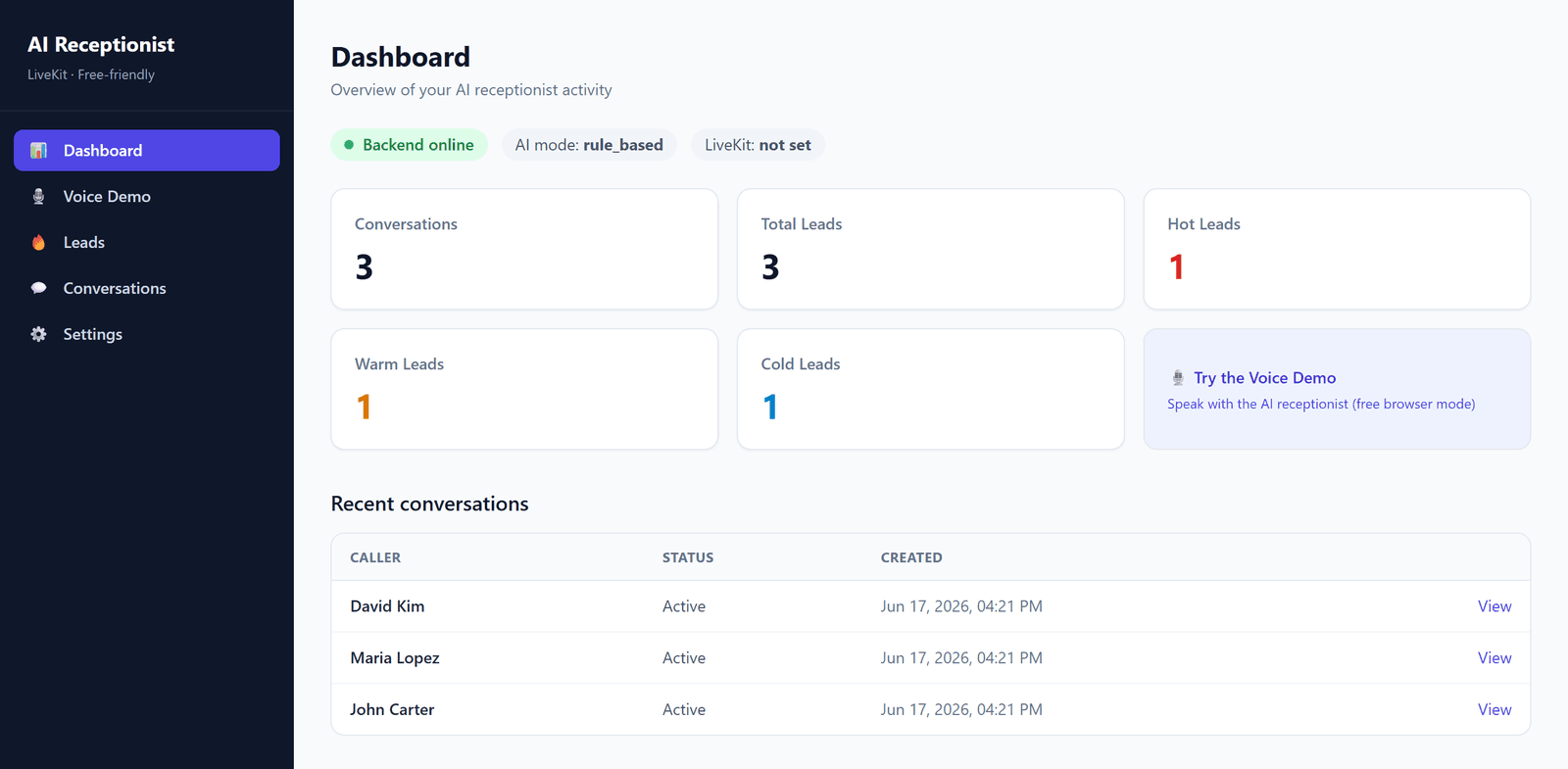View Maria Lopez's conversation
1568x769 pixels.
pos(1494,658)
